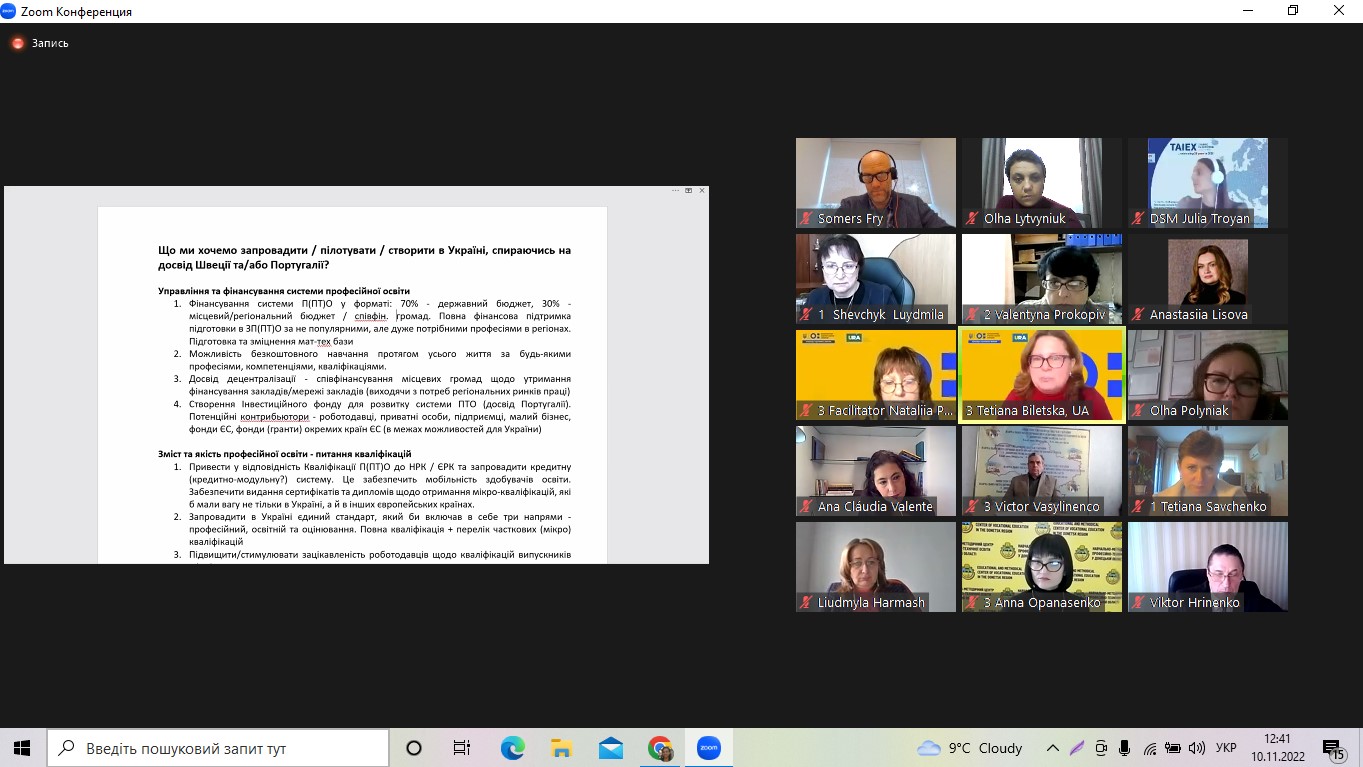The height and width of the screenshot is (767, 1363).
Task: Close the shared screen panel
Action: [702, 190]
